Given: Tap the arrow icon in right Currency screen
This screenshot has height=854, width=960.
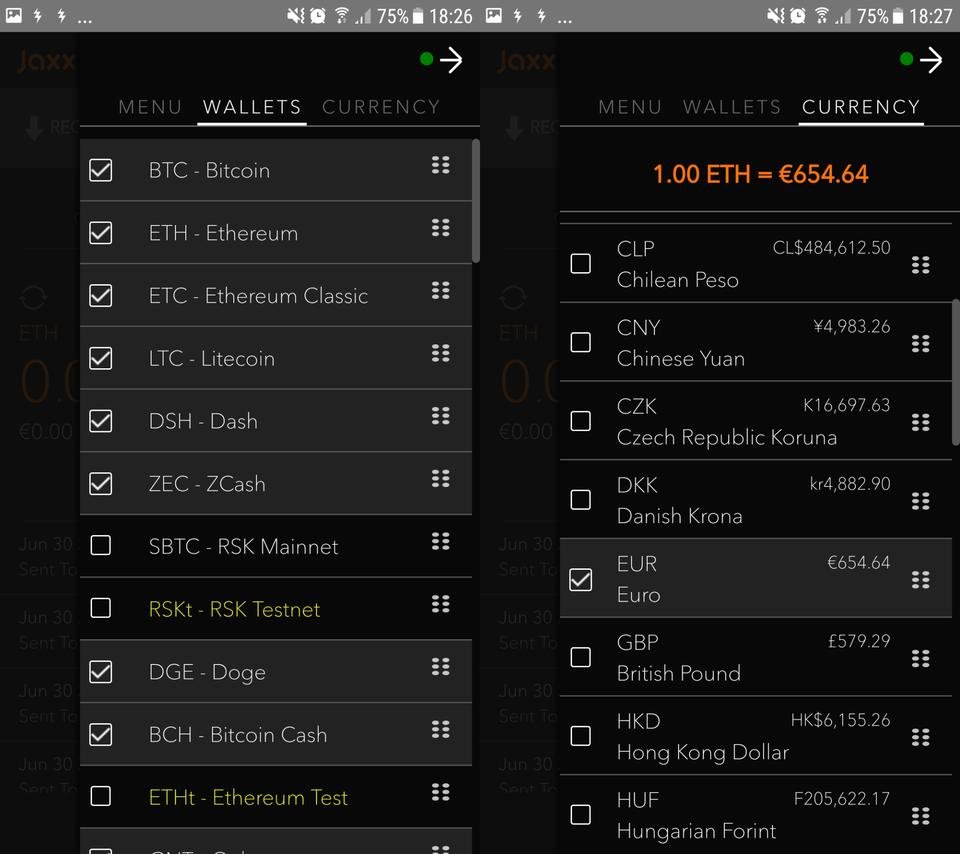Looking at the screenshot, I should click(x=931, y=60).
